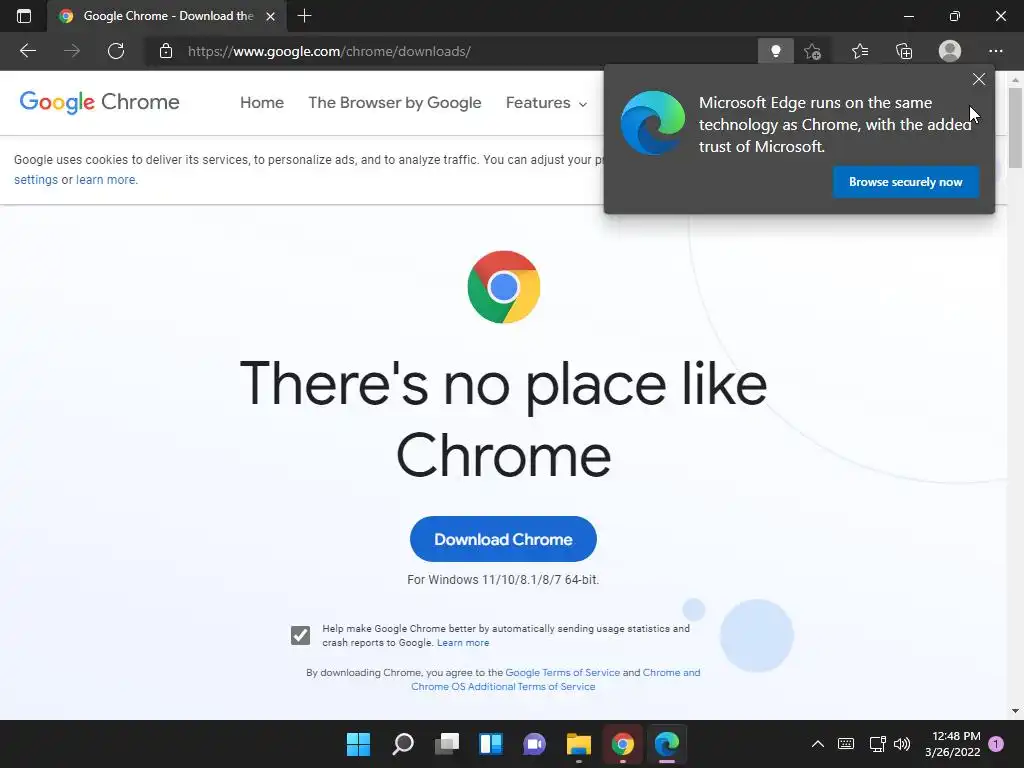Open Google Terms of Service link
The height and width of the screenshot is (768, 1024).
coord(562,673)
